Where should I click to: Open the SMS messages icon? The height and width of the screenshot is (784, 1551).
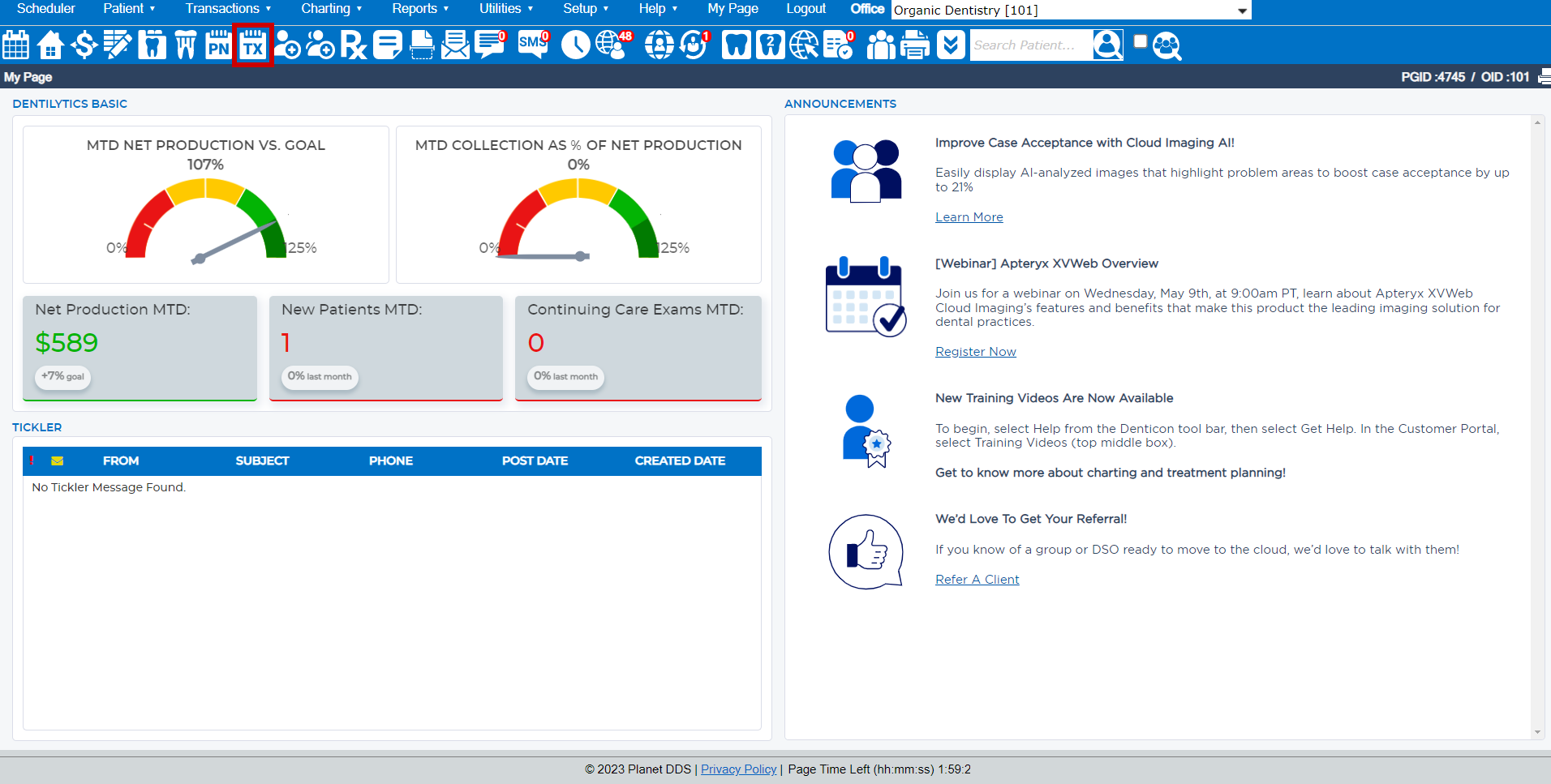[534, 45]
